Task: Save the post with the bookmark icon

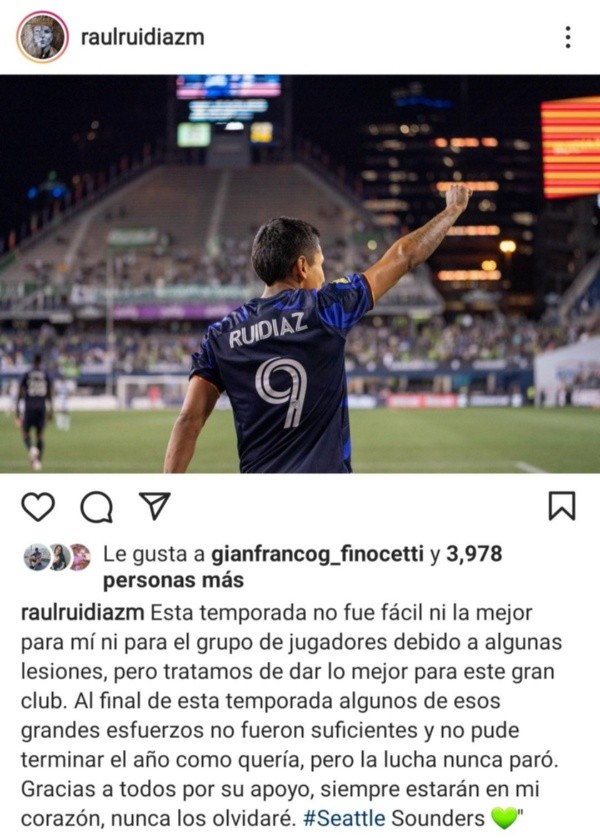Action: click(x=562, y=506)
